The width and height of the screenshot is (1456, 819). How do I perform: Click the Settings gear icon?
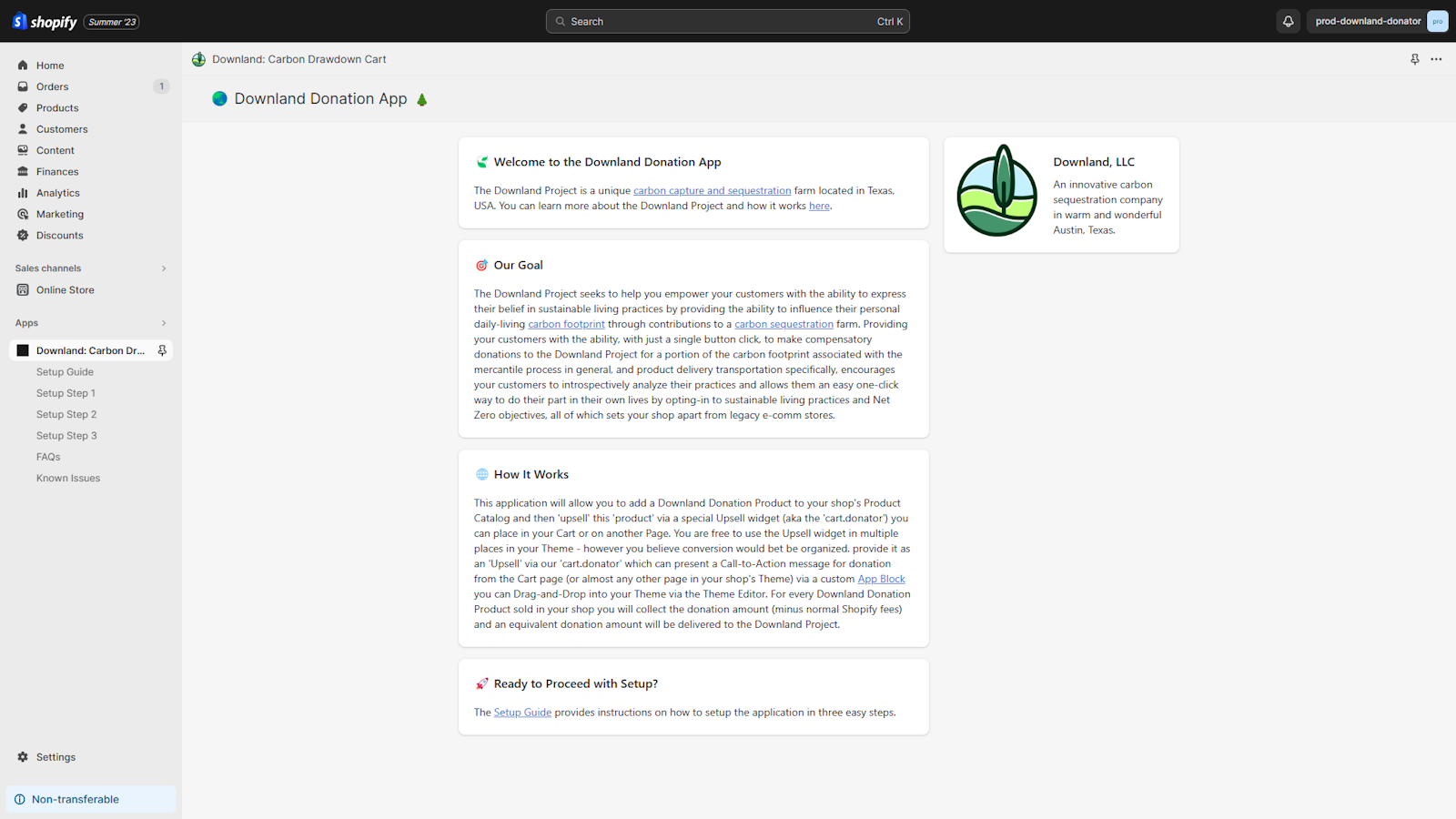point(23,757)
